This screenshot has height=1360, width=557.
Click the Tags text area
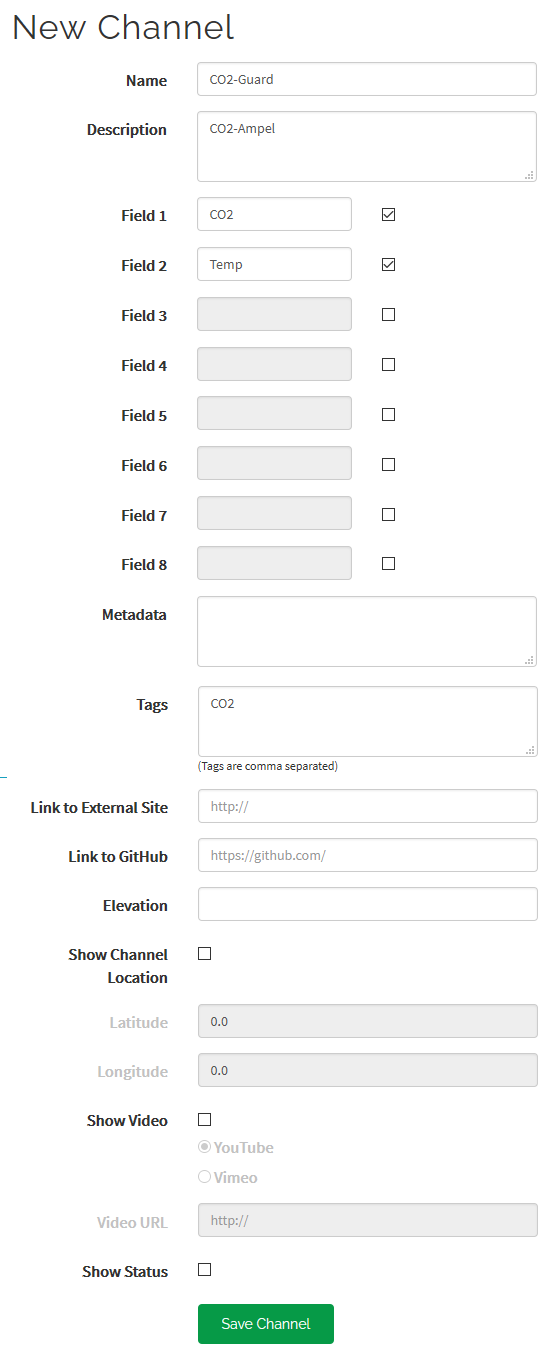[367, 721]
